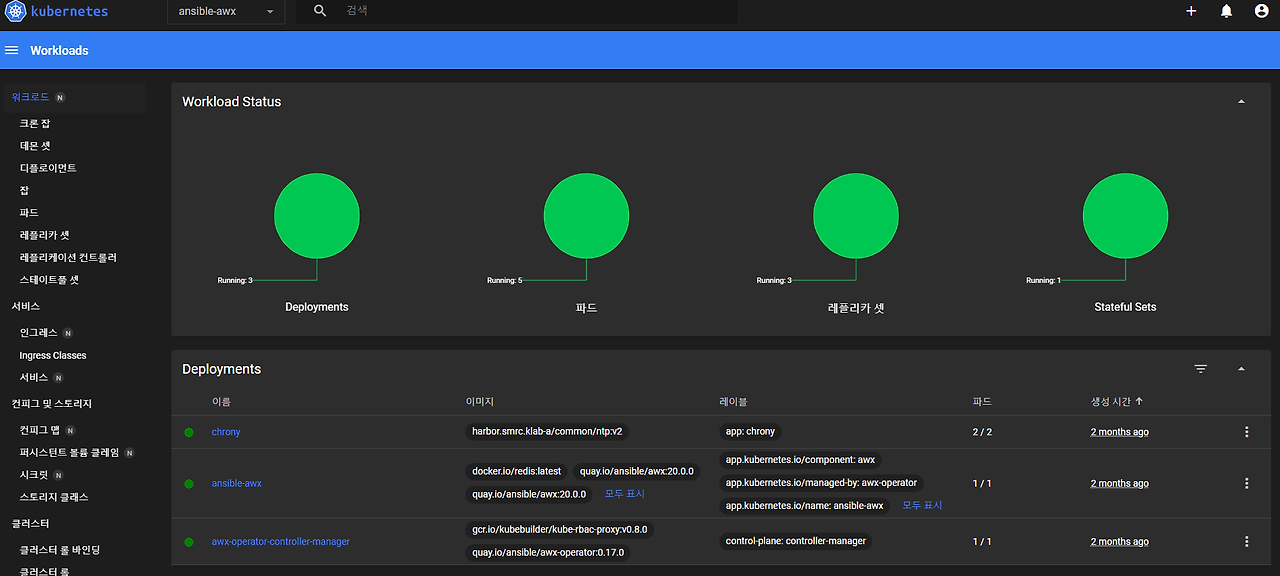
Task: Click chrony green status indicator
Action: (x=188, y=432)
